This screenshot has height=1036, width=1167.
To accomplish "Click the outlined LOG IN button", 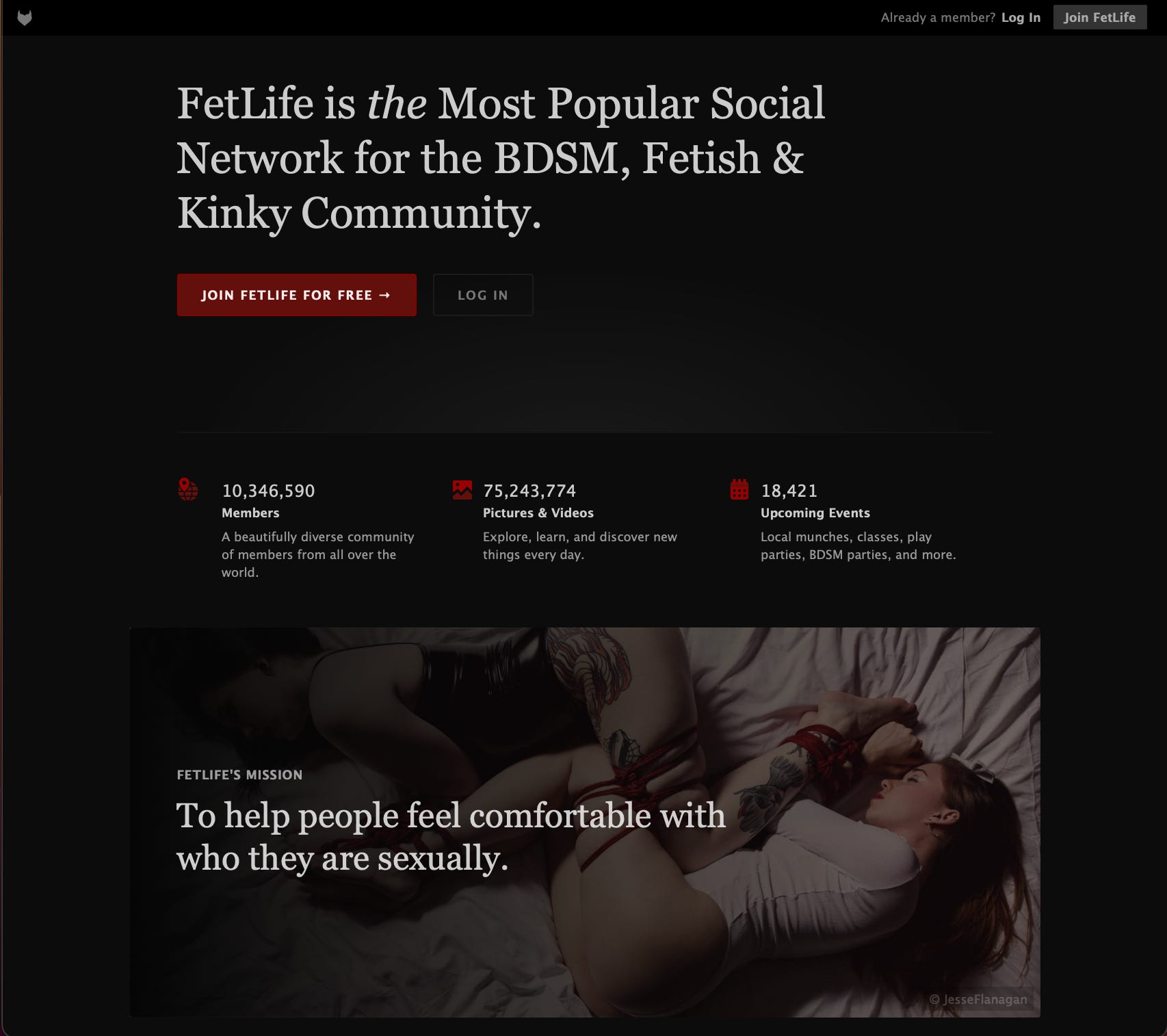I will point(483,295).
